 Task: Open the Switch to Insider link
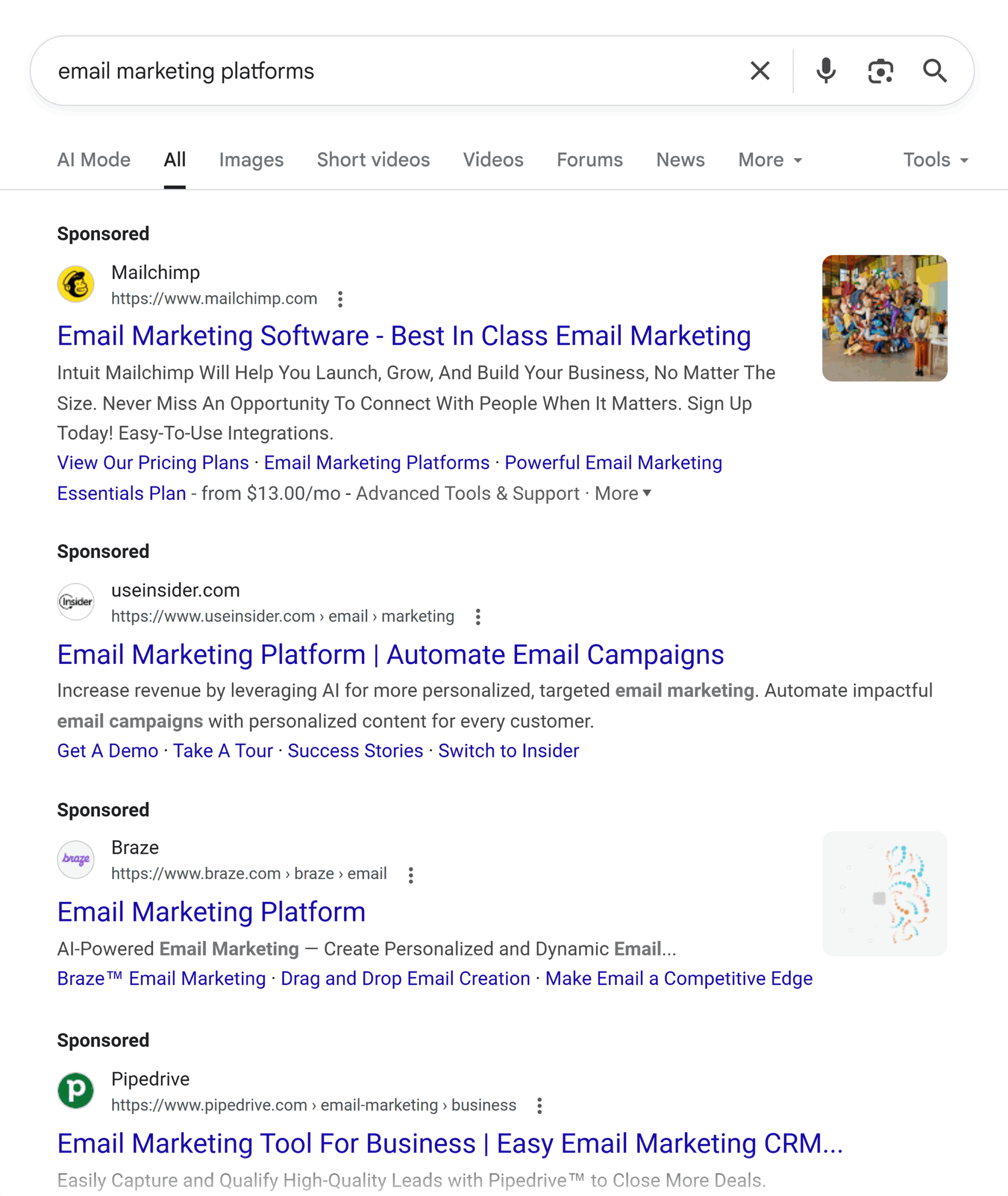(x=508, y=751)
